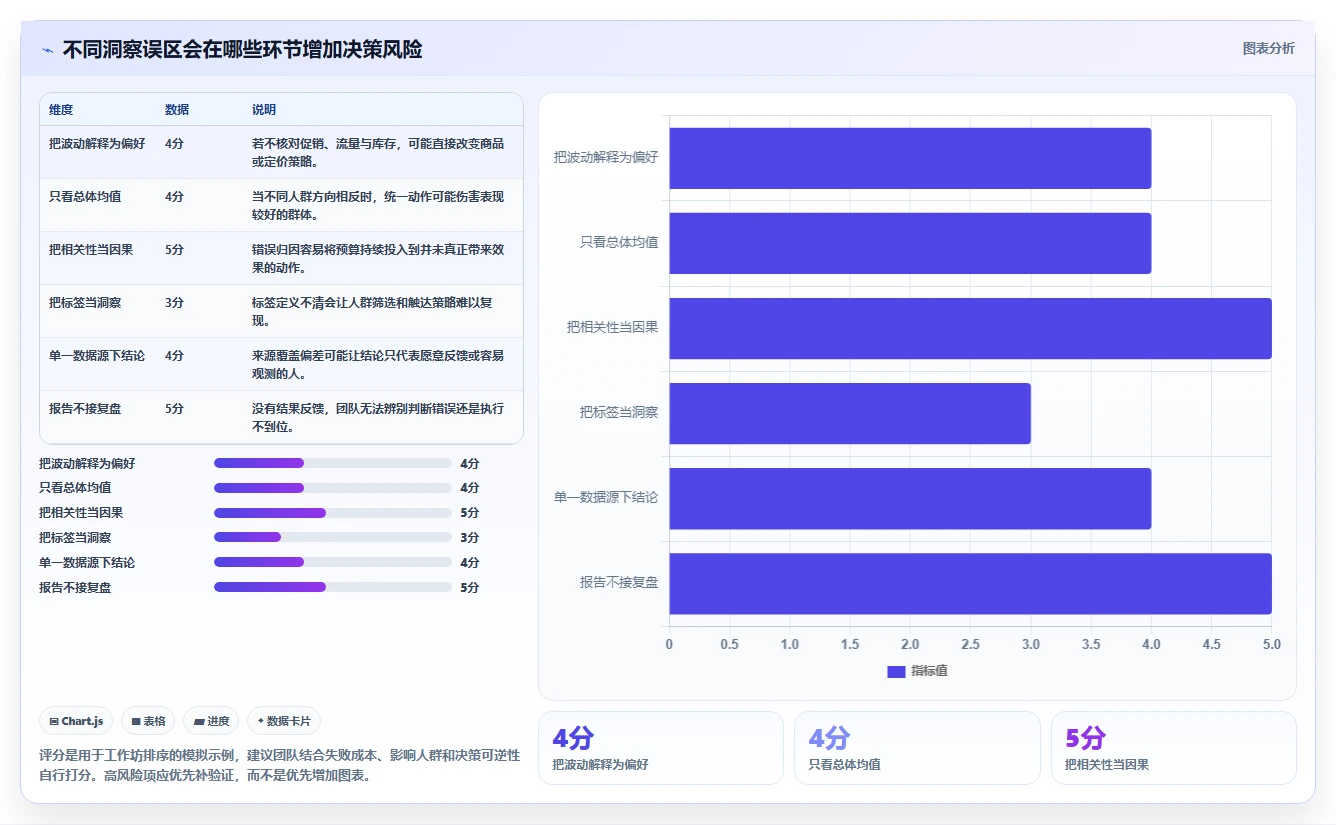The width and height of the screenshot is (1336, 825).
Task: Select table cell 单一数据源下结论
Action: pyautogui.click(x=97, y=356)
